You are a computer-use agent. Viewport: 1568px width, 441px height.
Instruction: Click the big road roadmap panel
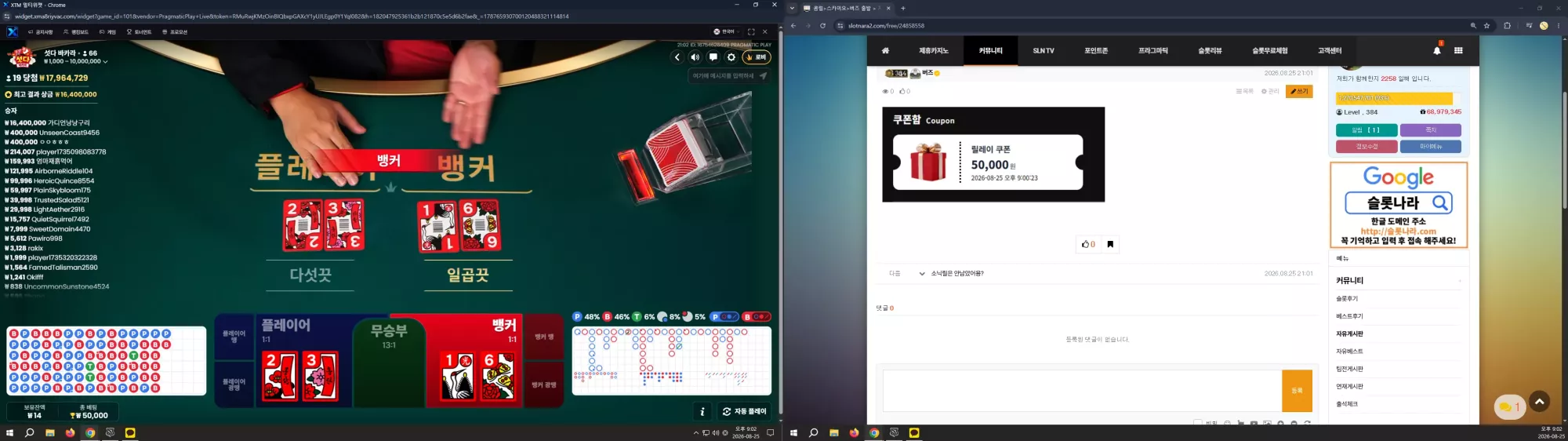tap(672, 361)
